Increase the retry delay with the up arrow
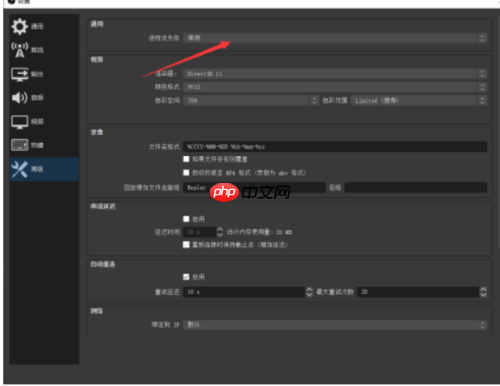 (309, 289)
